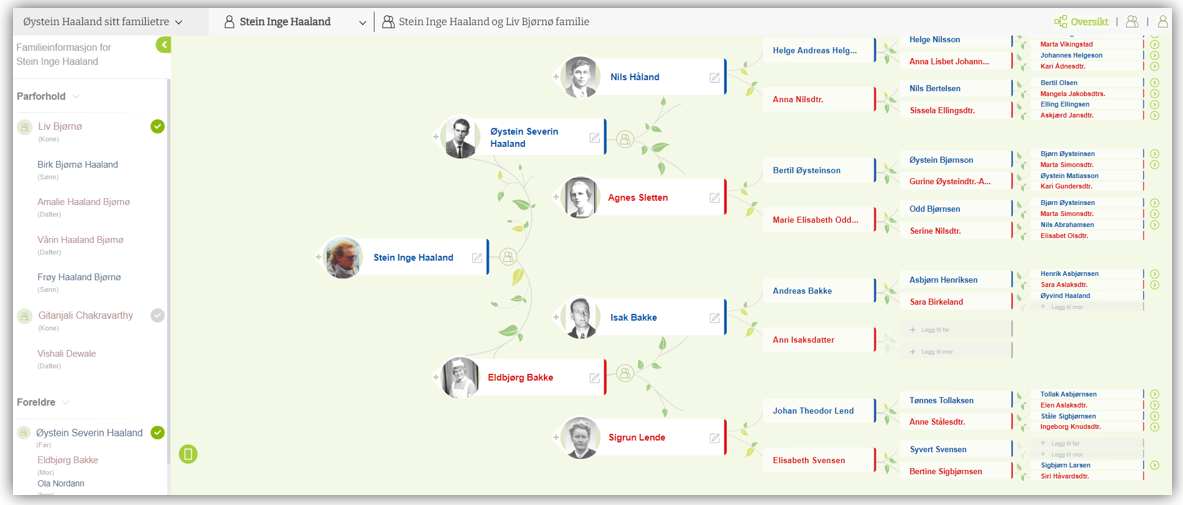Open the single person icon at top right
The width and height of the screenshot is (1183, 505).
point(1163,21)
